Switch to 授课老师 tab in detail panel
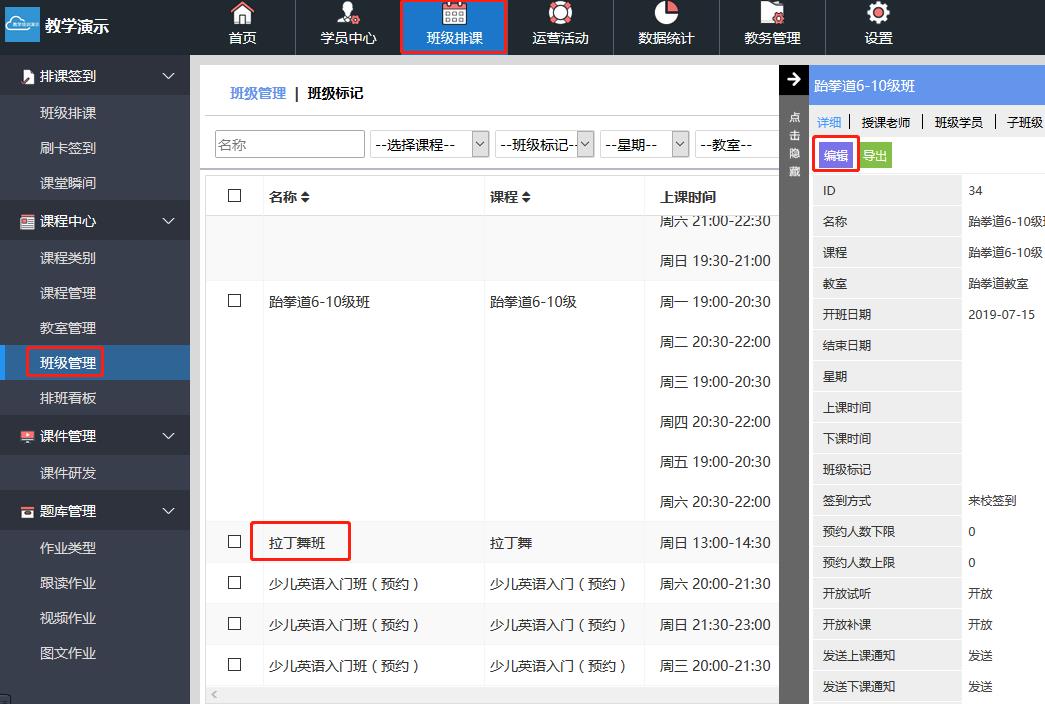 [x=885, y=122]
